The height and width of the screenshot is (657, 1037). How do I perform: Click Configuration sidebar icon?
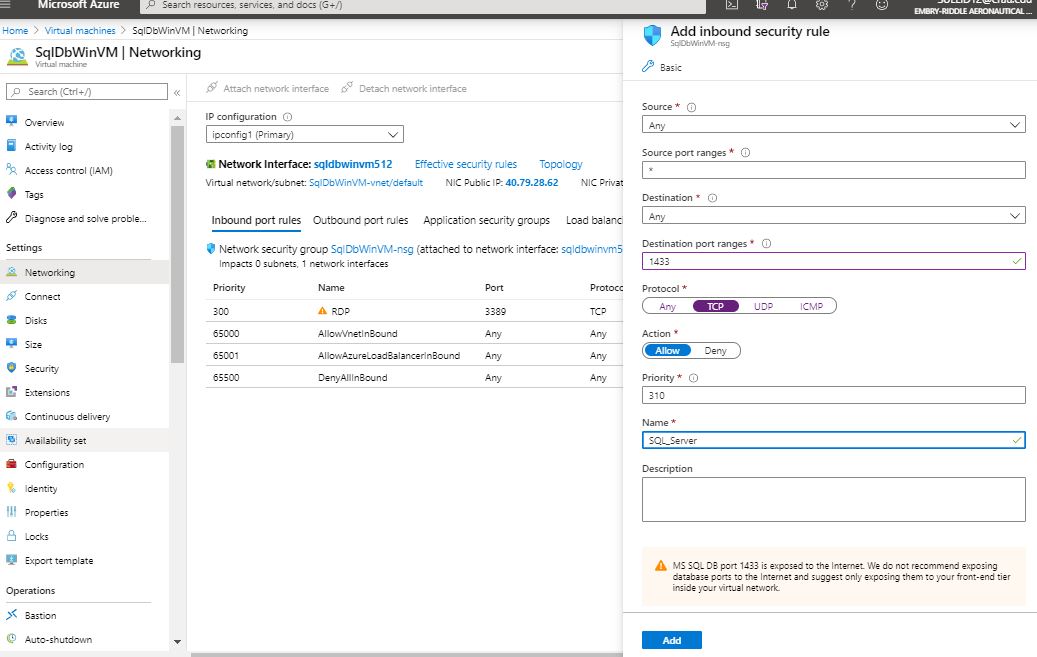coord(11,464)
